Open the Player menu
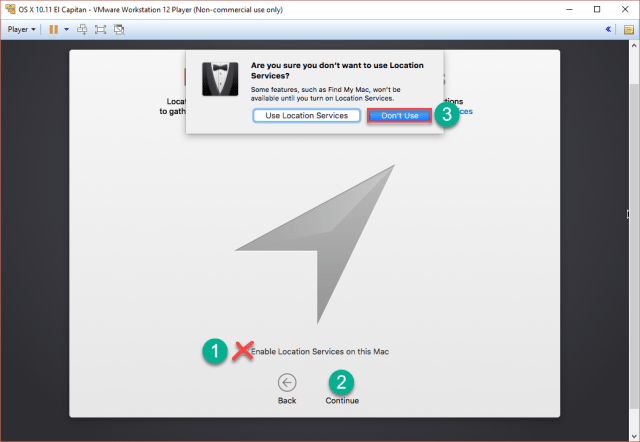Screen dimensions: 640x442 coord(21,29)
